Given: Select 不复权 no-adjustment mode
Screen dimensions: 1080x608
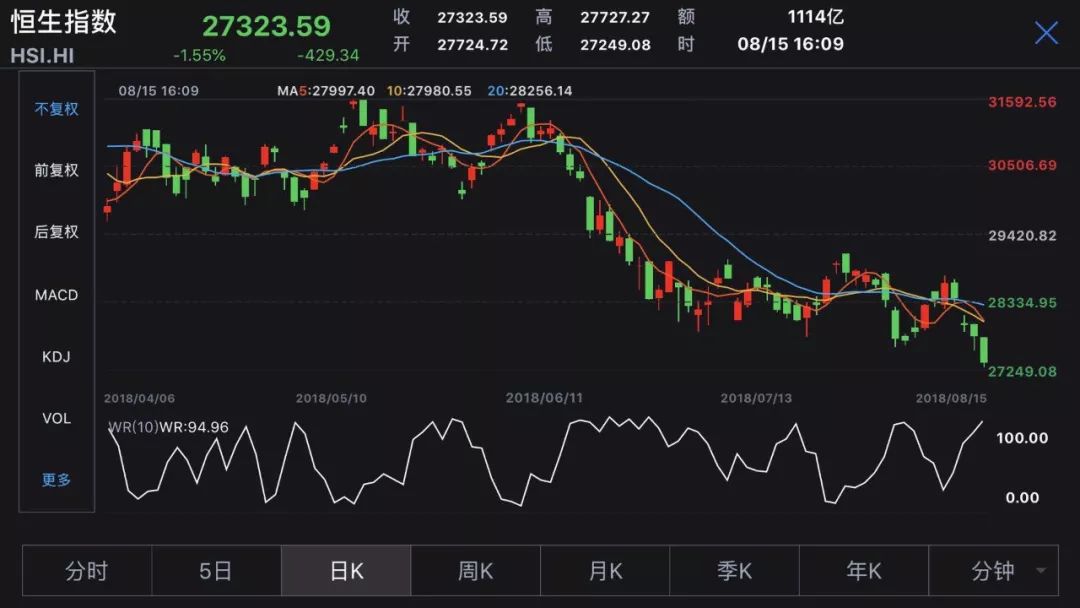Looking at the screenshot, I should tap(55, 108).
